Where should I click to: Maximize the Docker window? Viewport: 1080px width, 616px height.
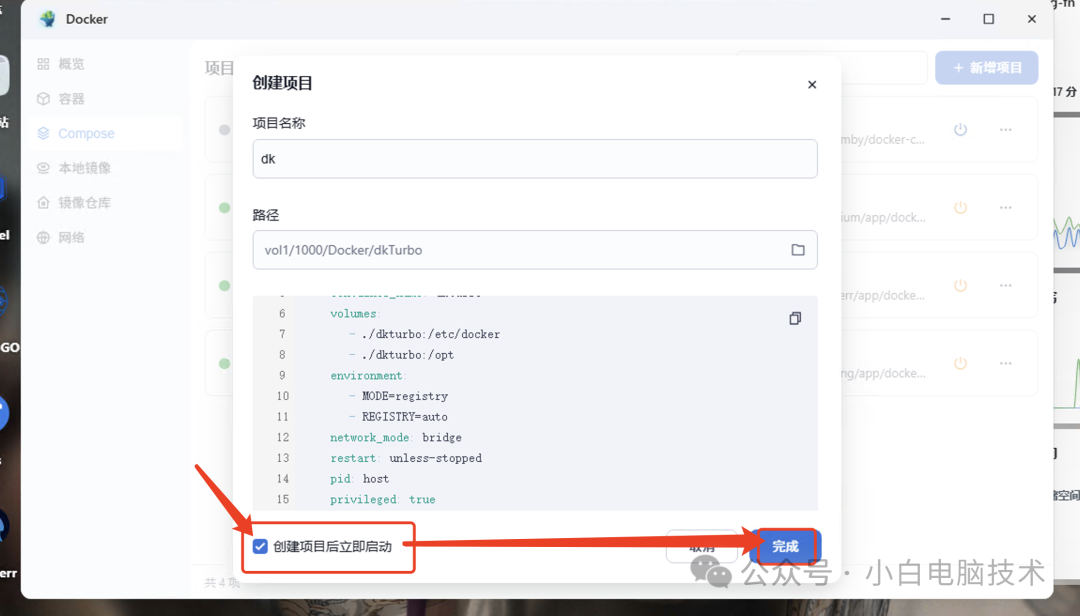[988, 19]
